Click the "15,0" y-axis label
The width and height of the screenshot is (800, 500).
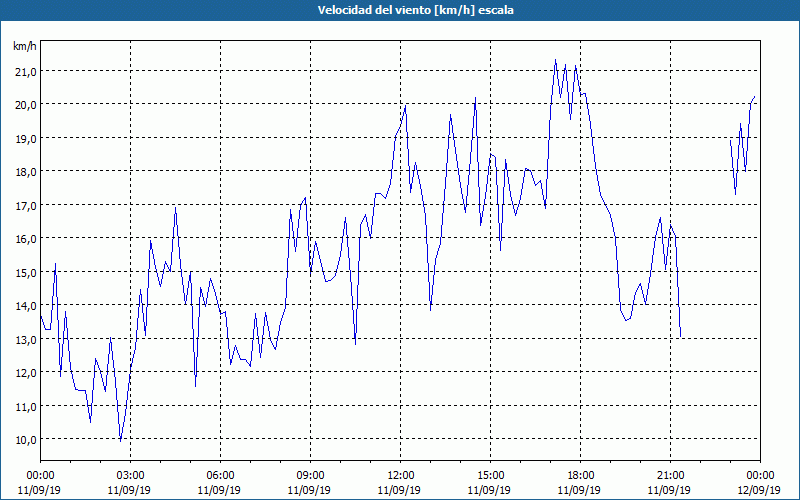[x=26, y=272]
